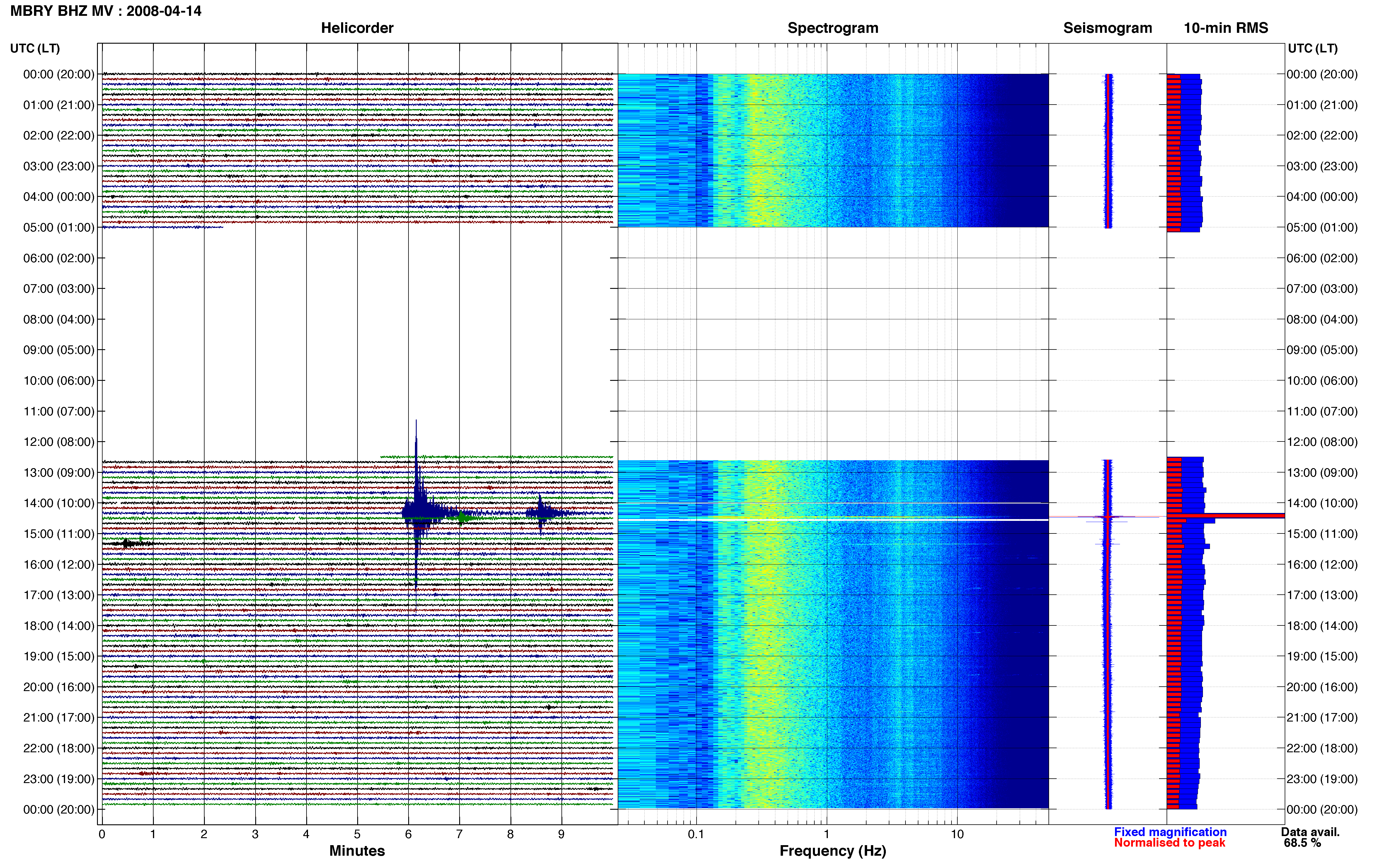Click left-axis time label '15:00 (11:00)'
The height and width of the screenshot is (868, 1389).
click(59, 534)
